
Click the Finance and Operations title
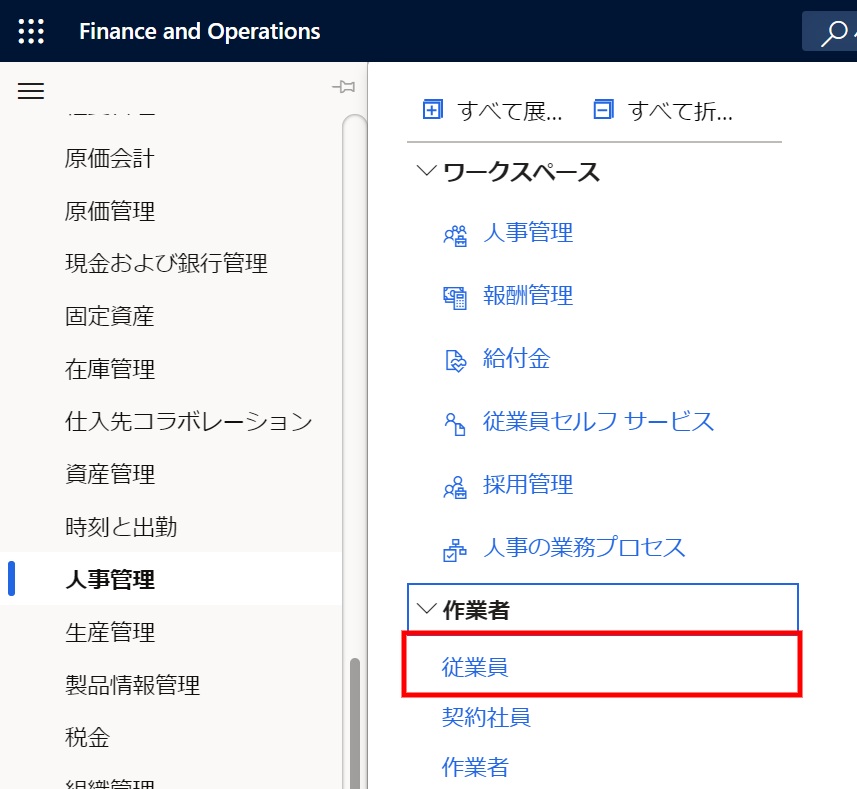click(x=199, y=31)
